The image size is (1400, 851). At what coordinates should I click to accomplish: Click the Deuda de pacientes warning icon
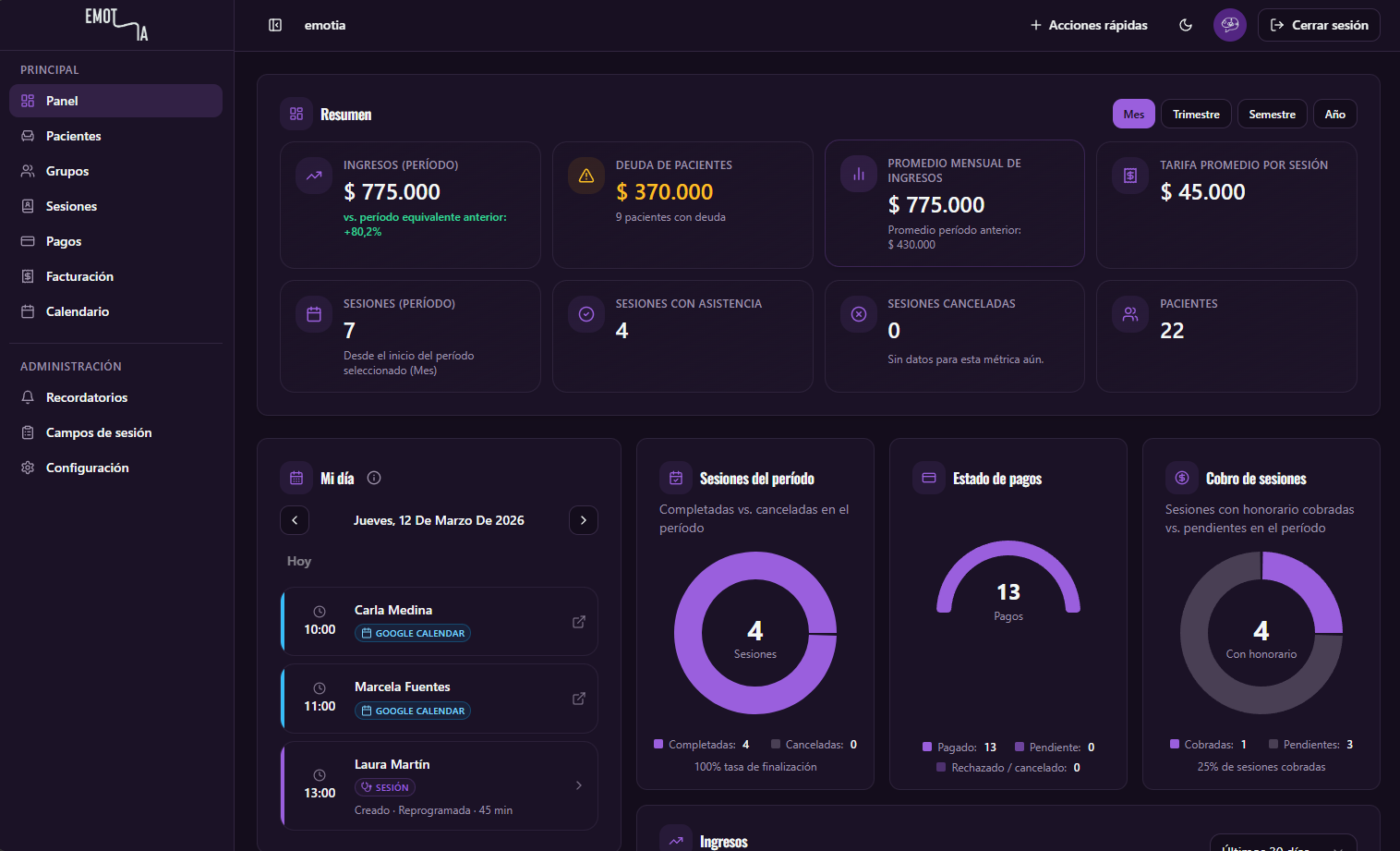click(x=586, y=175)
